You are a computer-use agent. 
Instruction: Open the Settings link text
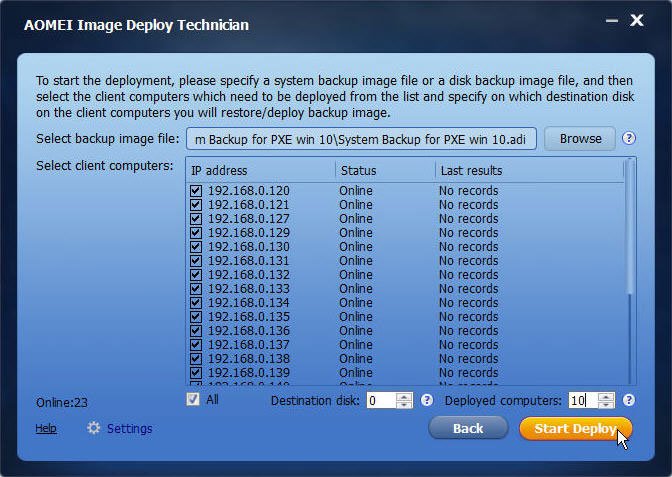click(129, 429)
